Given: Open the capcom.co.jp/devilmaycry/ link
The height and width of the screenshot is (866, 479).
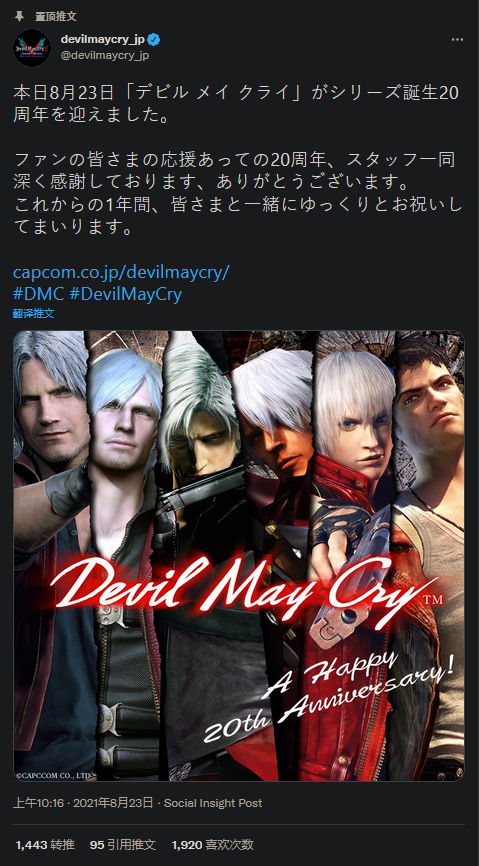Looking at the screenshot, I should tap(121, 272).
